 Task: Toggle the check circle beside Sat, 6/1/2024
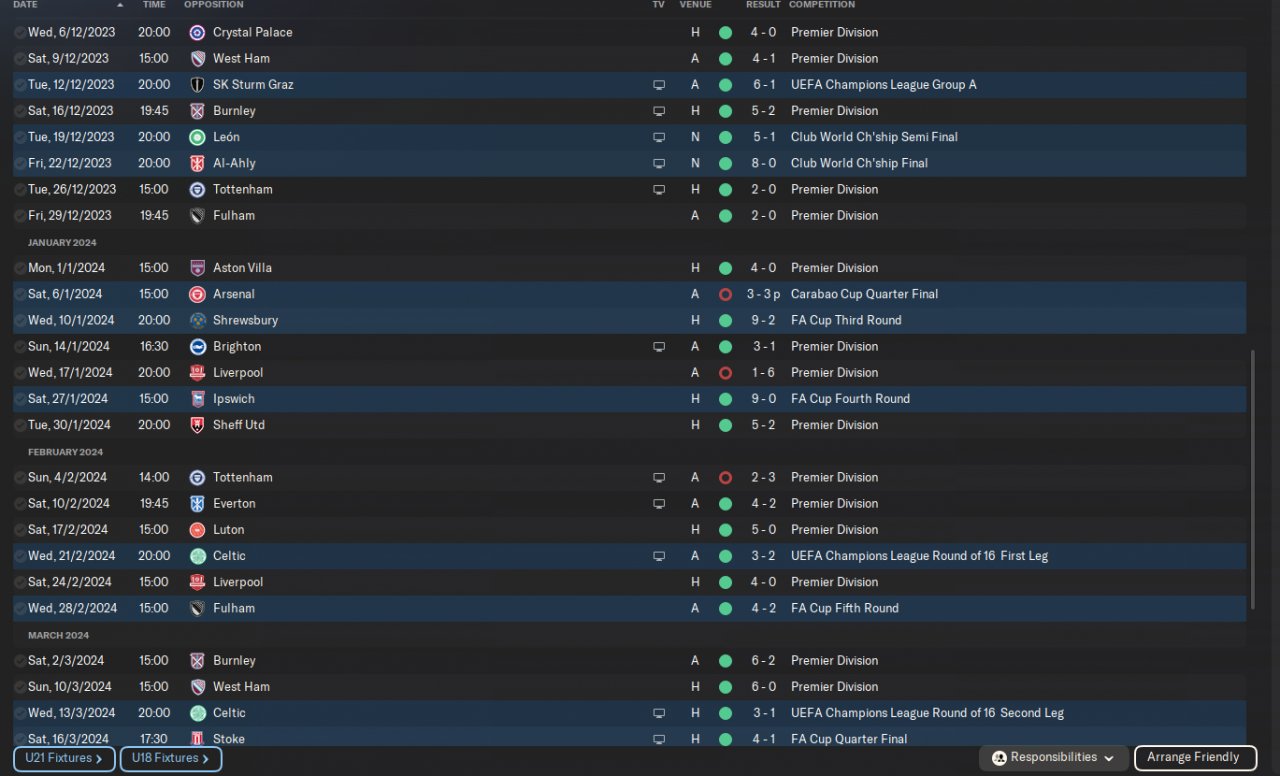[x=20, y=295]
